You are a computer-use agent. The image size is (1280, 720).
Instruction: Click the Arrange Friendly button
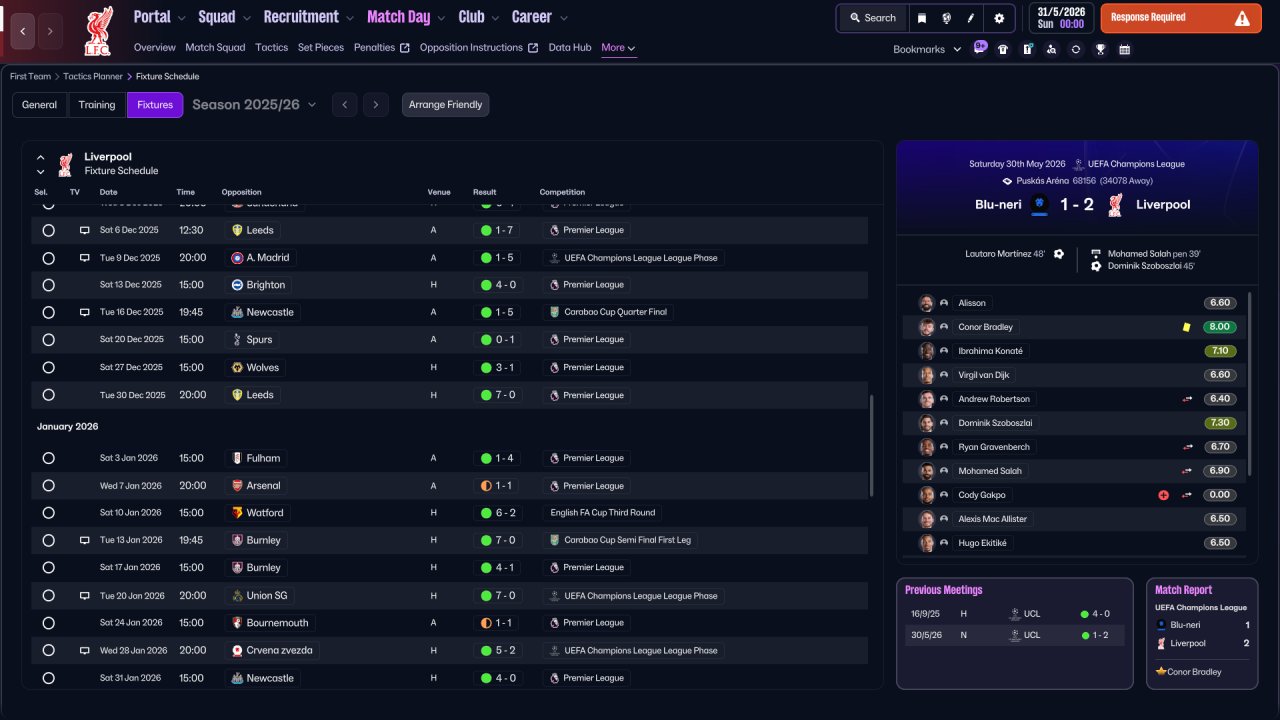click(x=446, y=105)
